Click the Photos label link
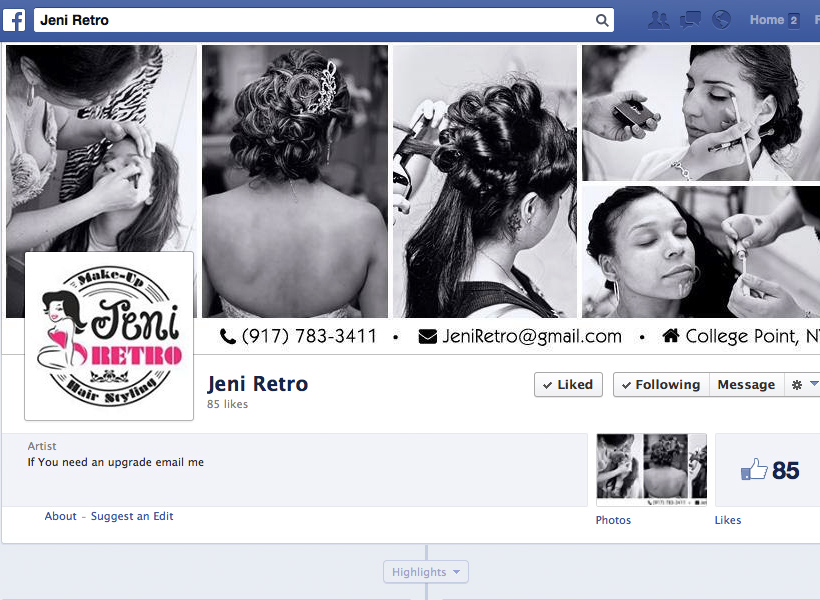Screen dimensions: 820x600 tap(613, 520)
